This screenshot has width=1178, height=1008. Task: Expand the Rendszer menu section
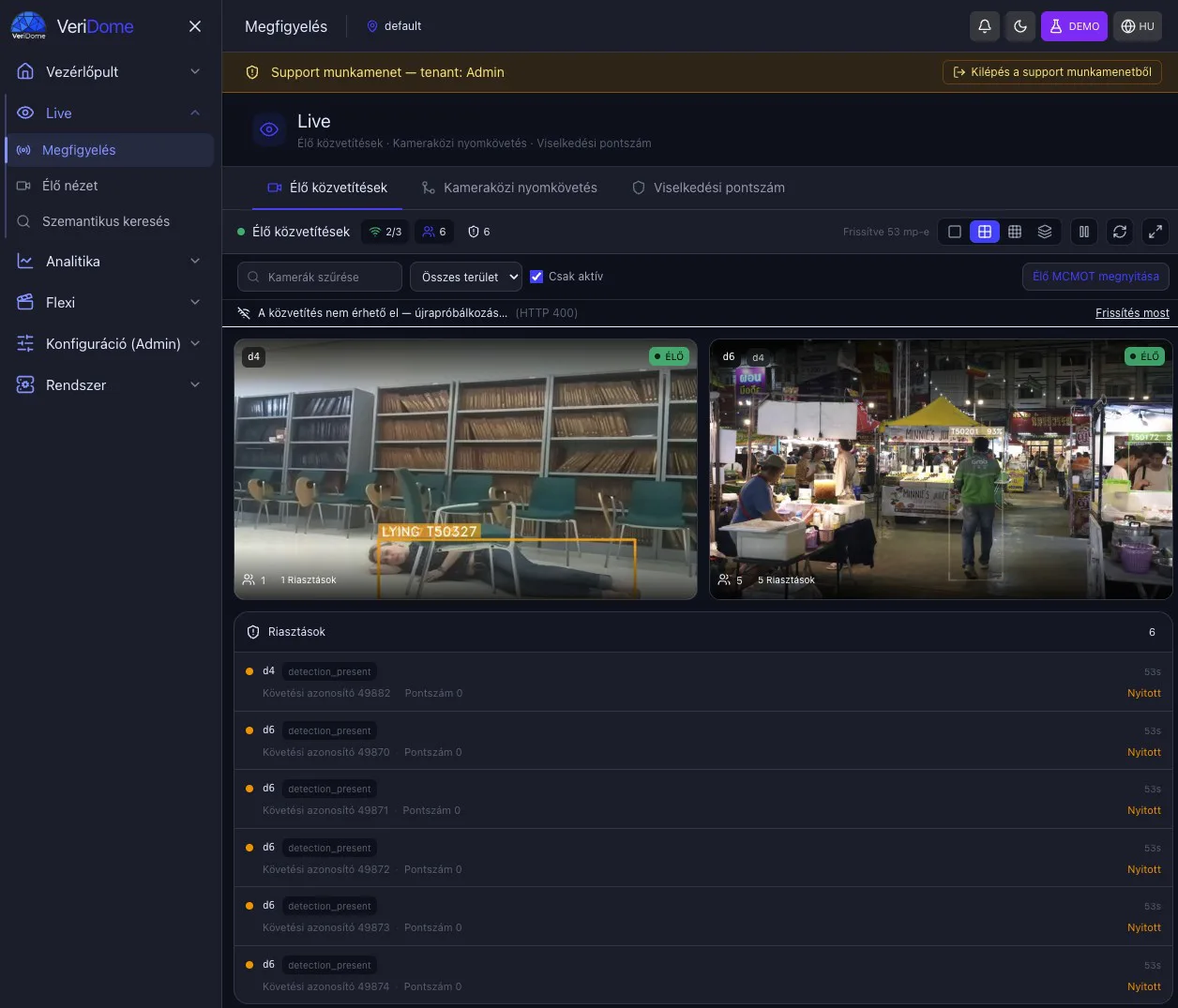(x=110, y=385)
